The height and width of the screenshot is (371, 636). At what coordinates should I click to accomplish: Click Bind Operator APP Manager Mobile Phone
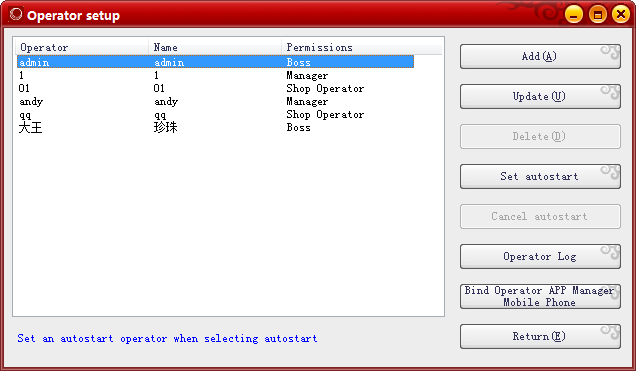[x=540, y=296]
